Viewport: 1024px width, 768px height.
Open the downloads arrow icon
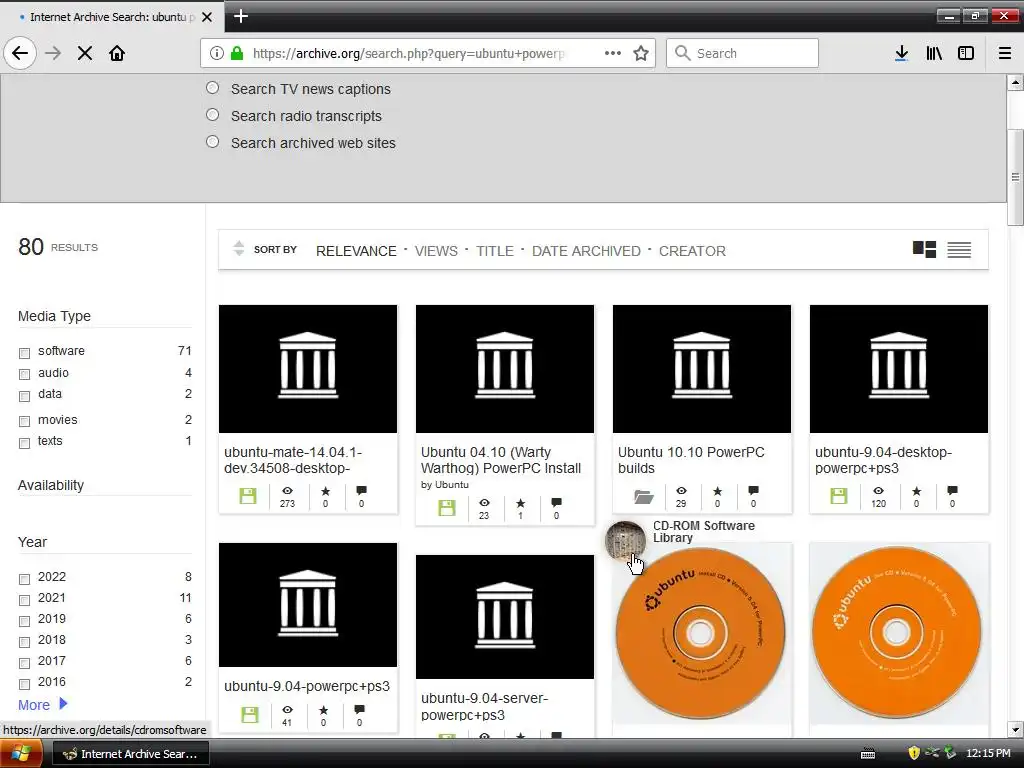901,53
